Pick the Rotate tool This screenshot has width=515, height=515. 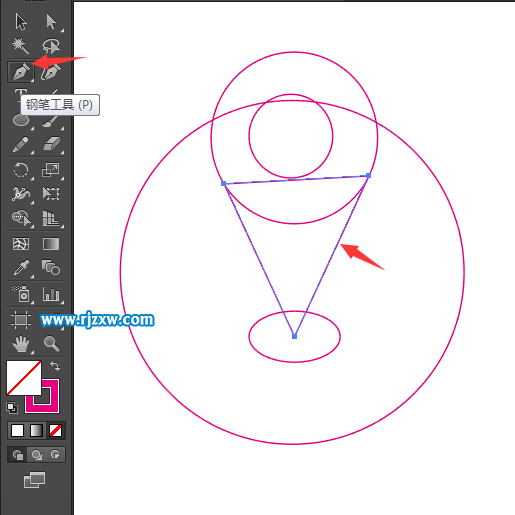coord(21,170)
